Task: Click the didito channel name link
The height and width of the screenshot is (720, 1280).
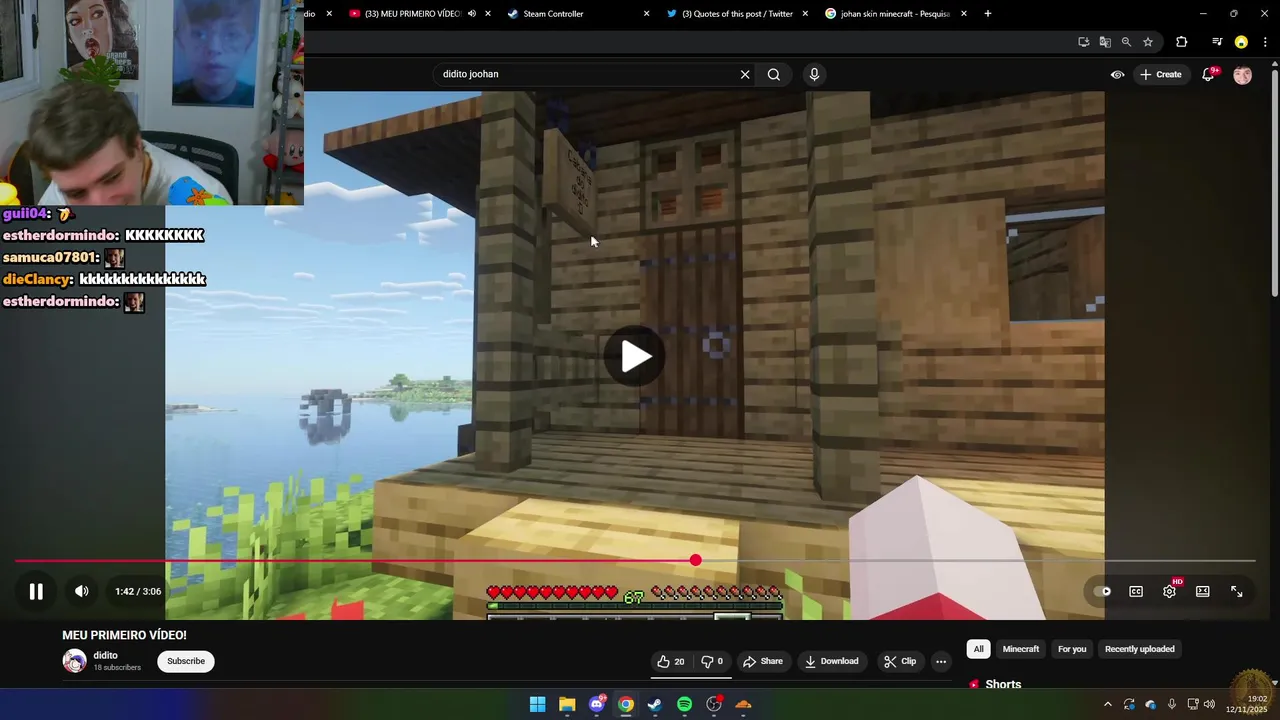Action: click(x=105, y=656)
